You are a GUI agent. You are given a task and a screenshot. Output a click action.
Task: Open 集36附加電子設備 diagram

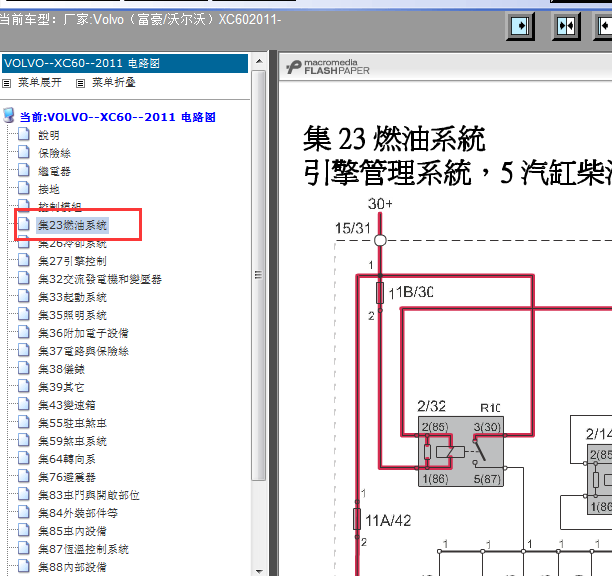83,333
